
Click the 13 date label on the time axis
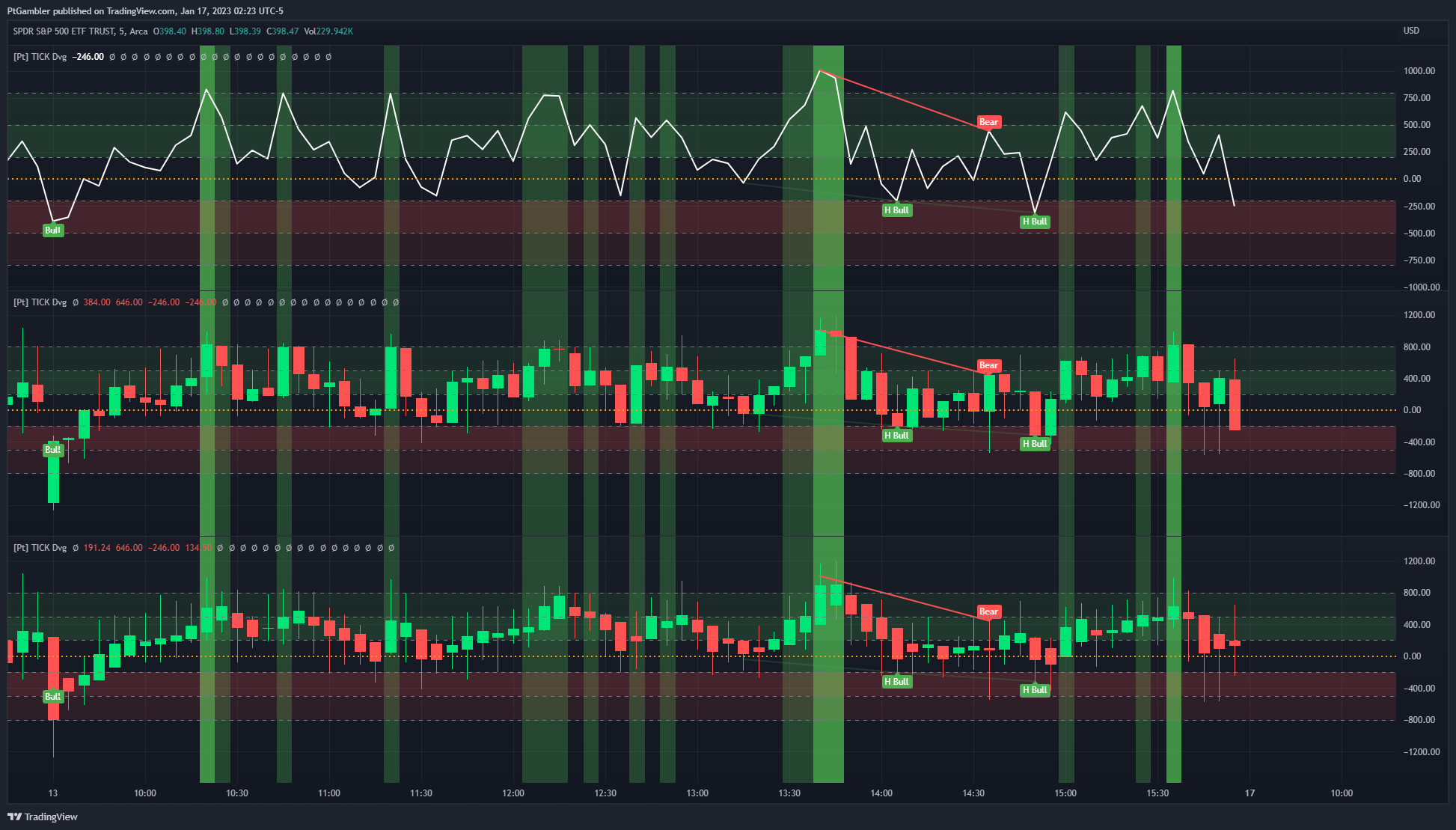click(x=53, y=793)
